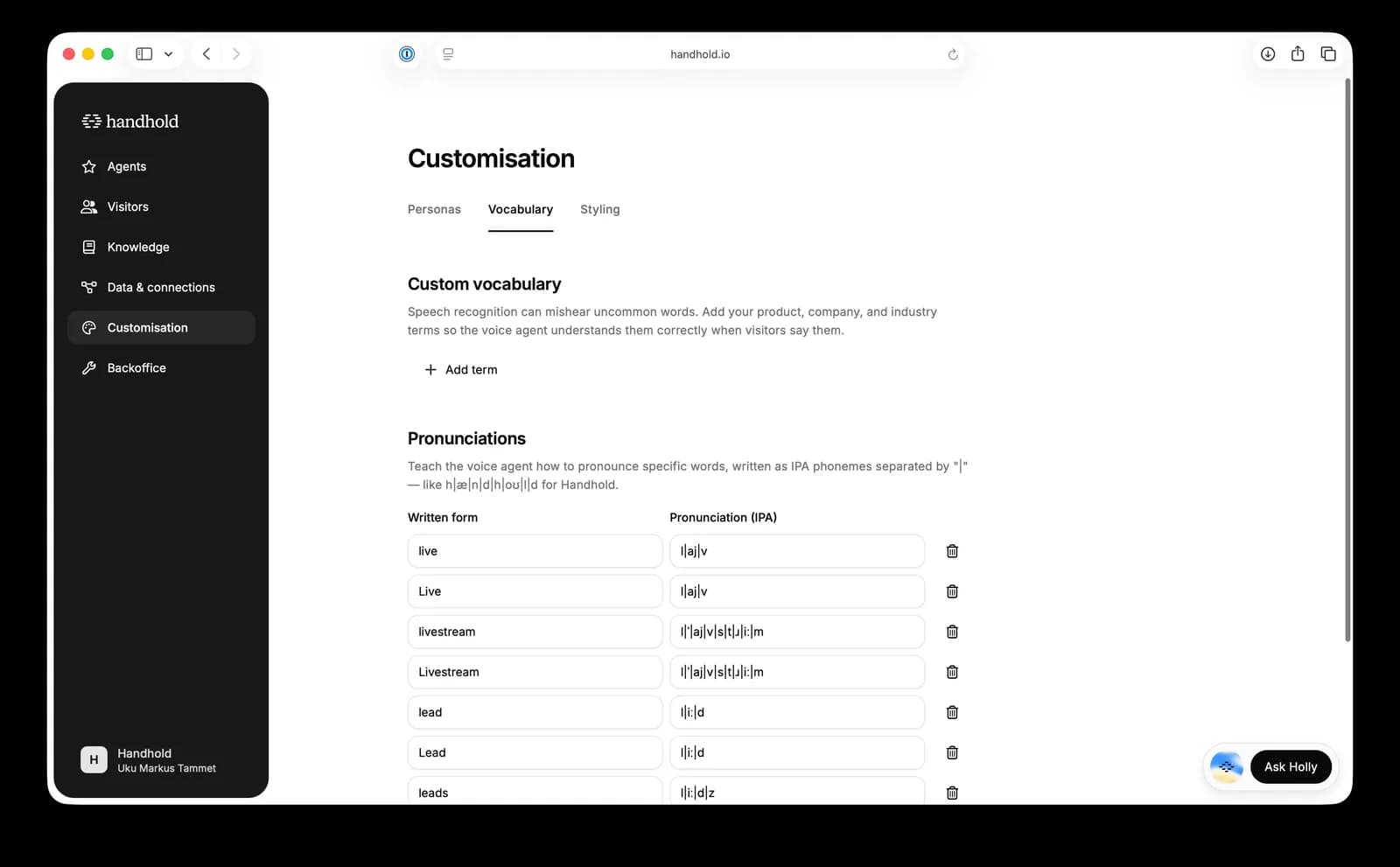Screen dimensions: 1400x867
Task: Click the handhold.io address bar
Action: coord(700,54)
